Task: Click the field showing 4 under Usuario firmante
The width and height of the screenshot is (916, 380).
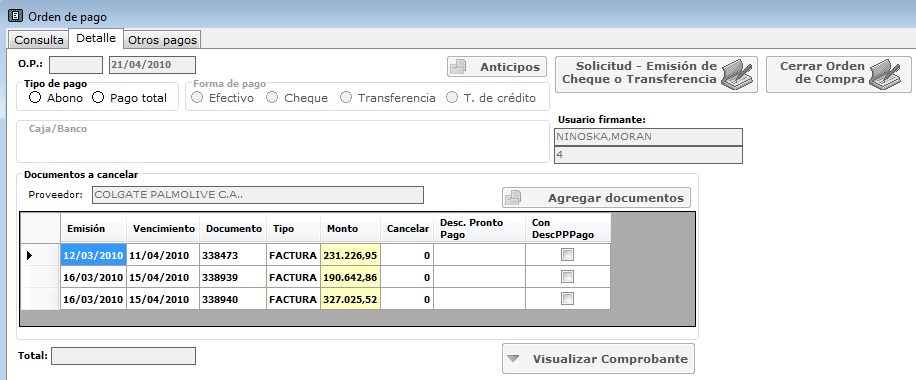Action: click(x=648, y=155)
